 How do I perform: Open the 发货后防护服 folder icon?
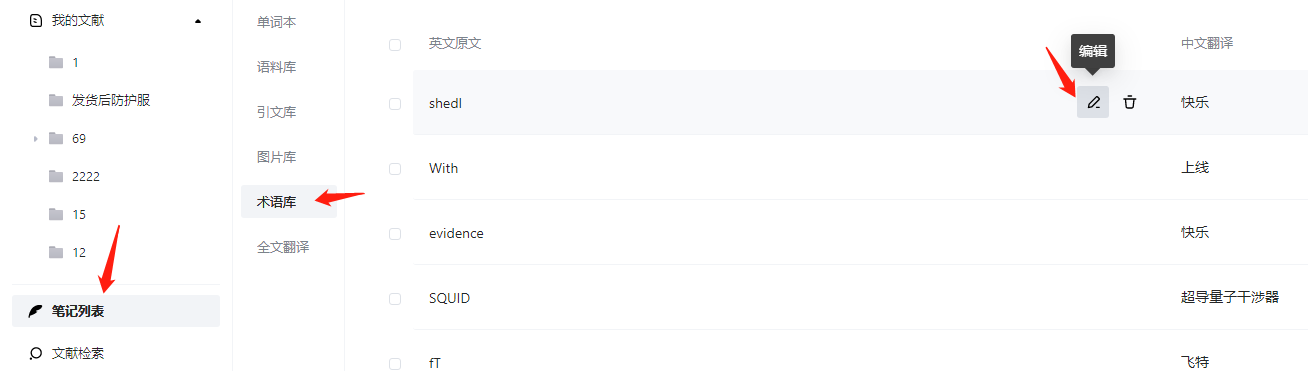(x=56, y=100)
